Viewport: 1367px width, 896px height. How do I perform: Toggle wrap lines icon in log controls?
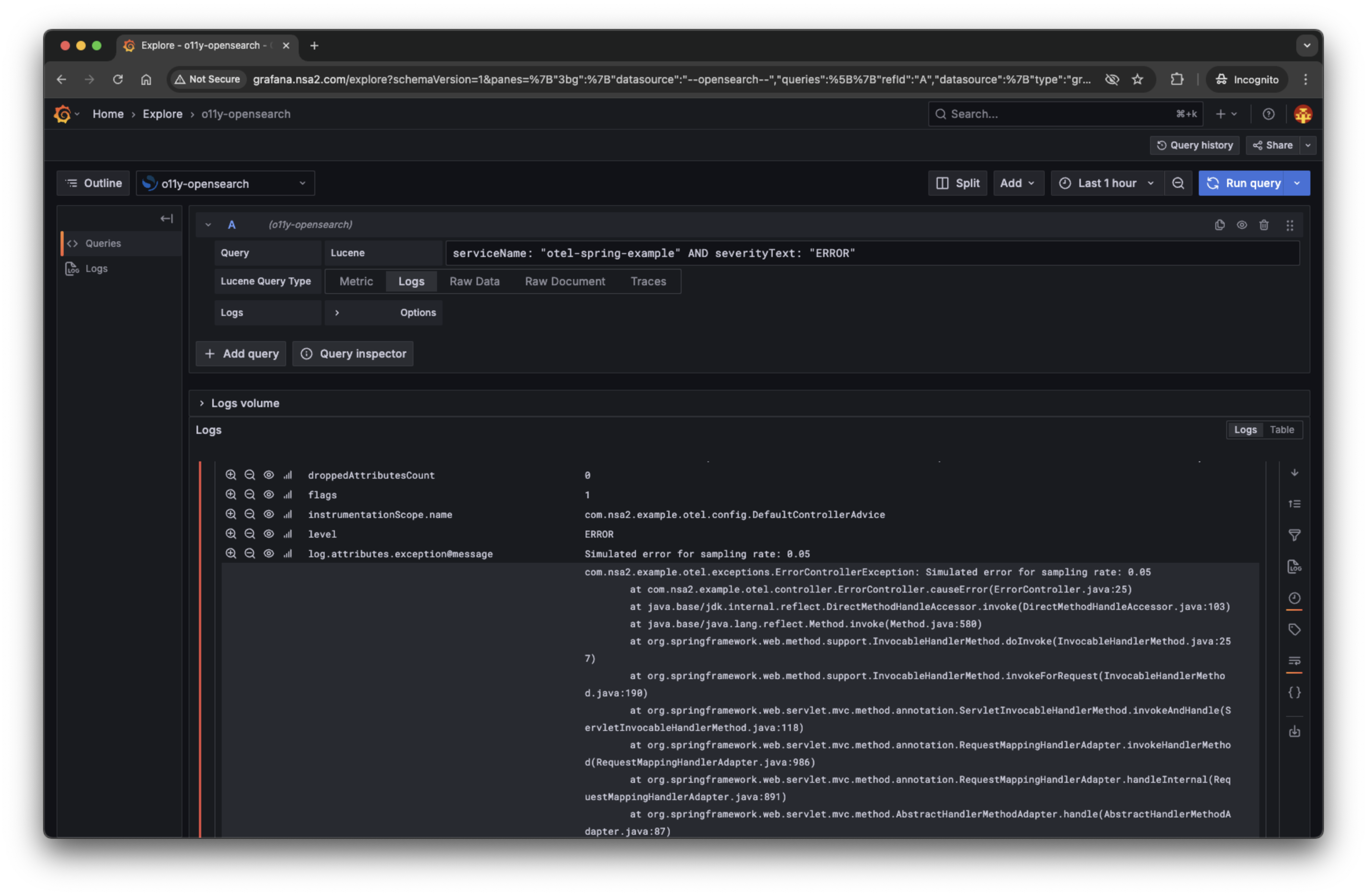1294,661
